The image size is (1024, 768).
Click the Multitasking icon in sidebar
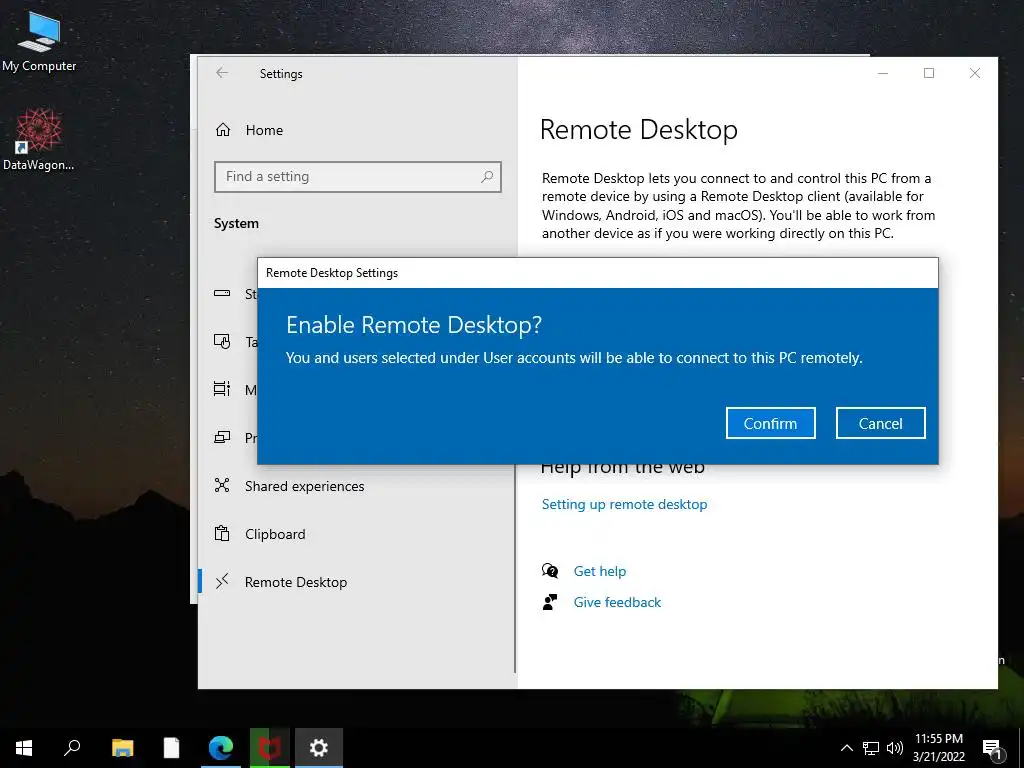(x=222, y=389)
